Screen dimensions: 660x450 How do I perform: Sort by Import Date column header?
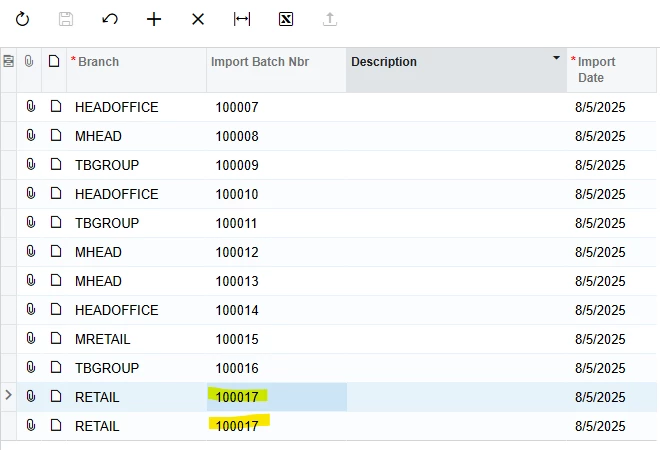(612, 70)
